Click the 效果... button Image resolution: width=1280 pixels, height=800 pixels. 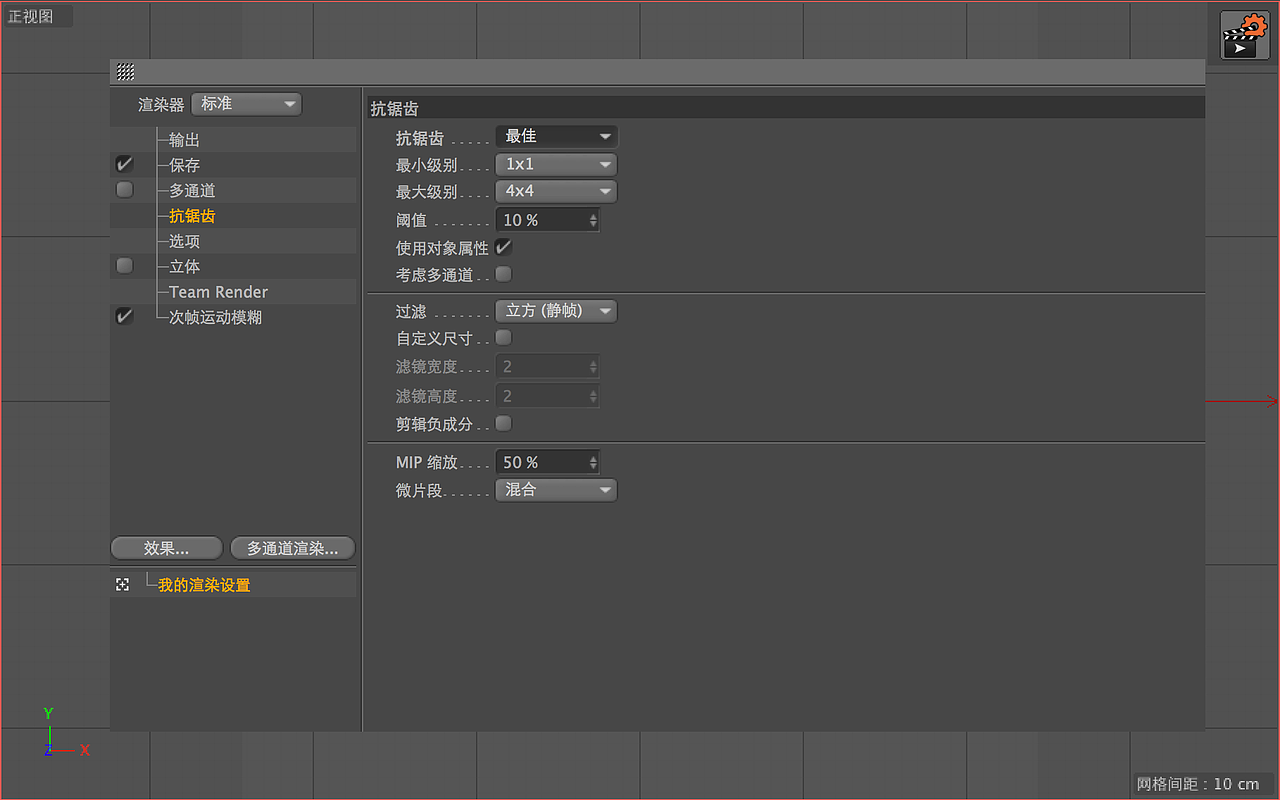[x=167, y=548]
